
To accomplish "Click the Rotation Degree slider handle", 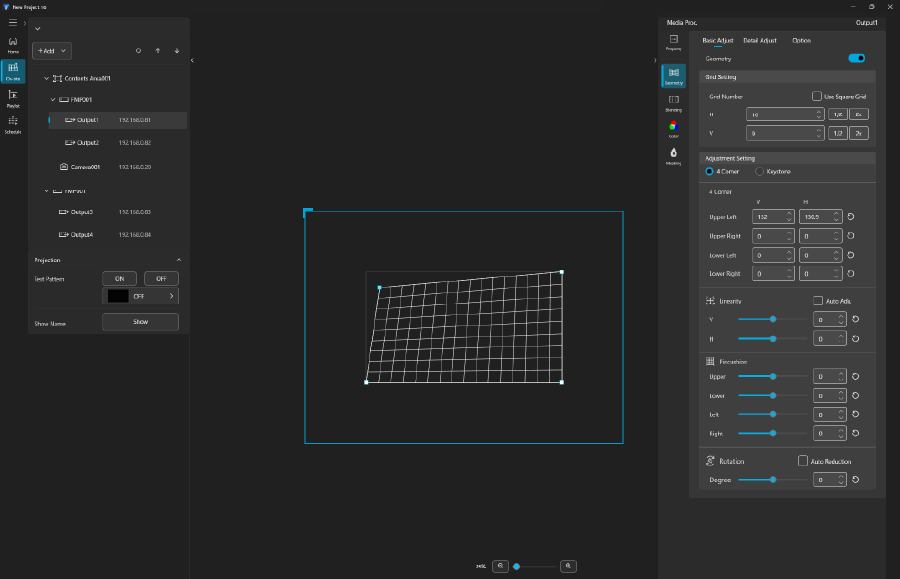I will pos(773,480).
